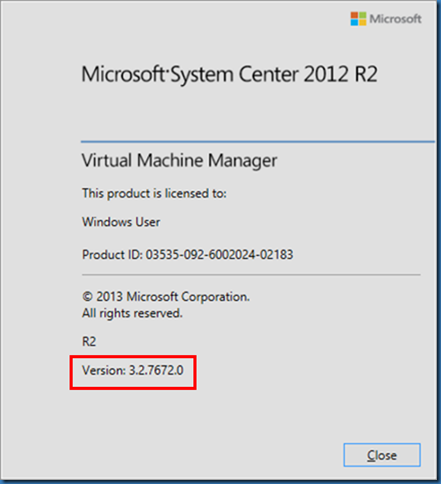This screenshot has width=441, height=484.
Task: Click the Product ID: 03535-092-6002024-02183 text
Action: tap(188, 255)
